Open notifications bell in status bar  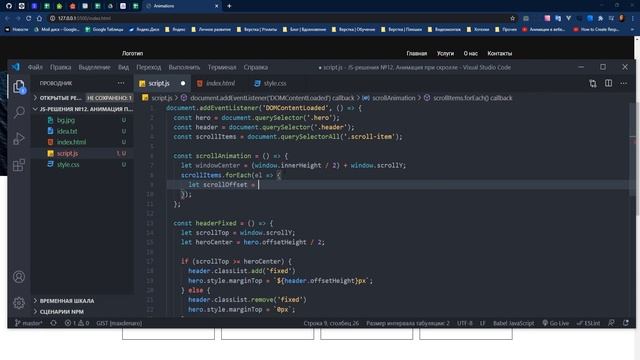626,323
